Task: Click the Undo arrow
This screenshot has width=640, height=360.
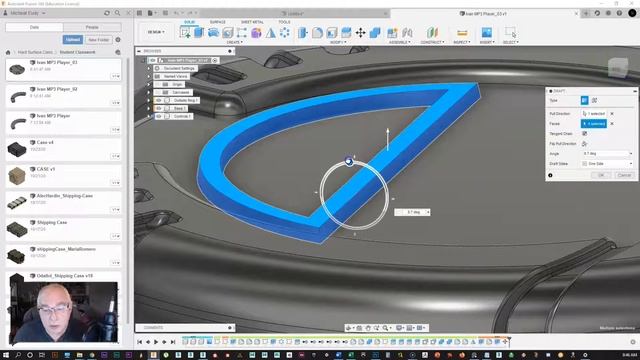Action: (x=176, y=13)
